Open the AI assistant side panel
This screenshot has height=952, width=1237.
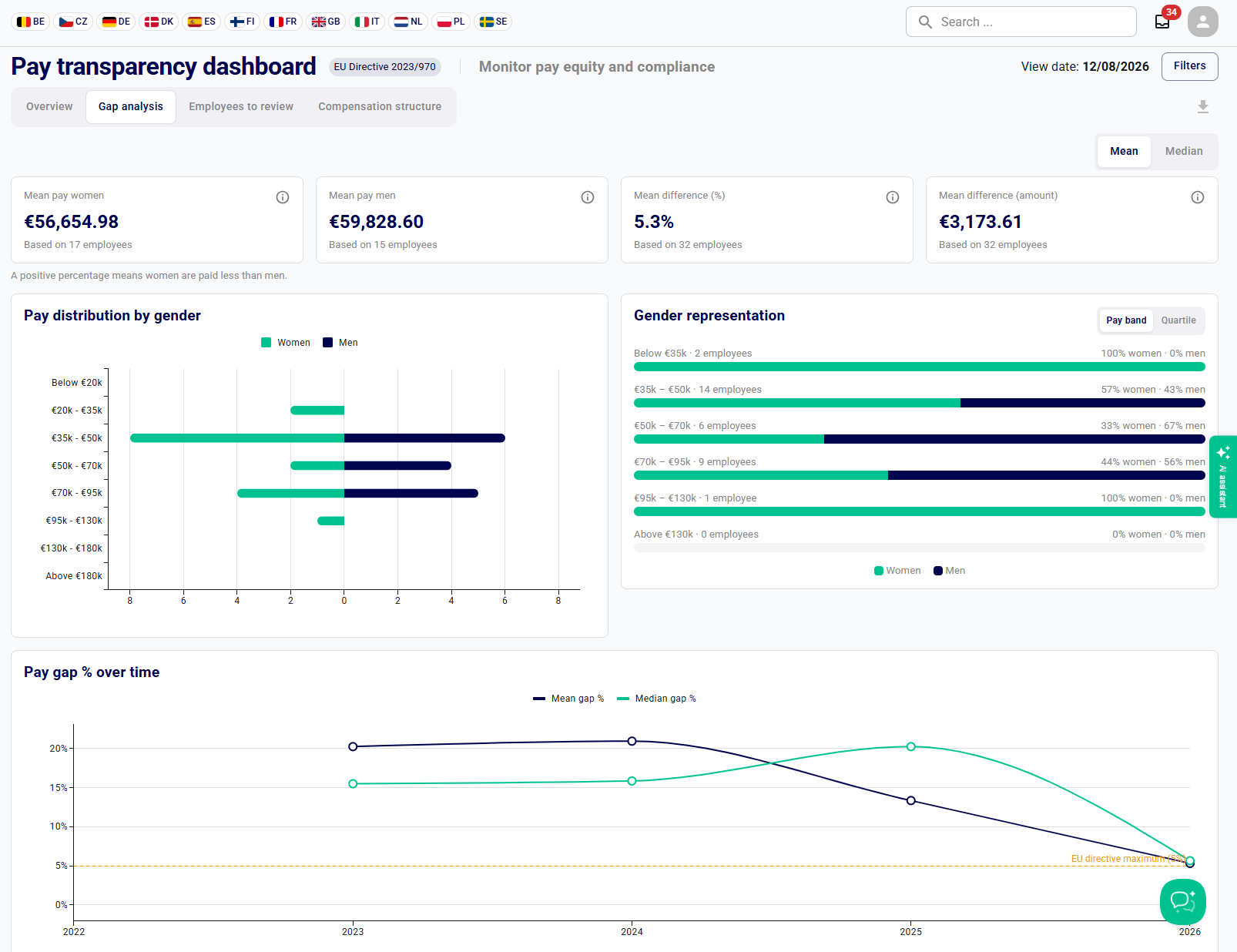coord(1223,477)
